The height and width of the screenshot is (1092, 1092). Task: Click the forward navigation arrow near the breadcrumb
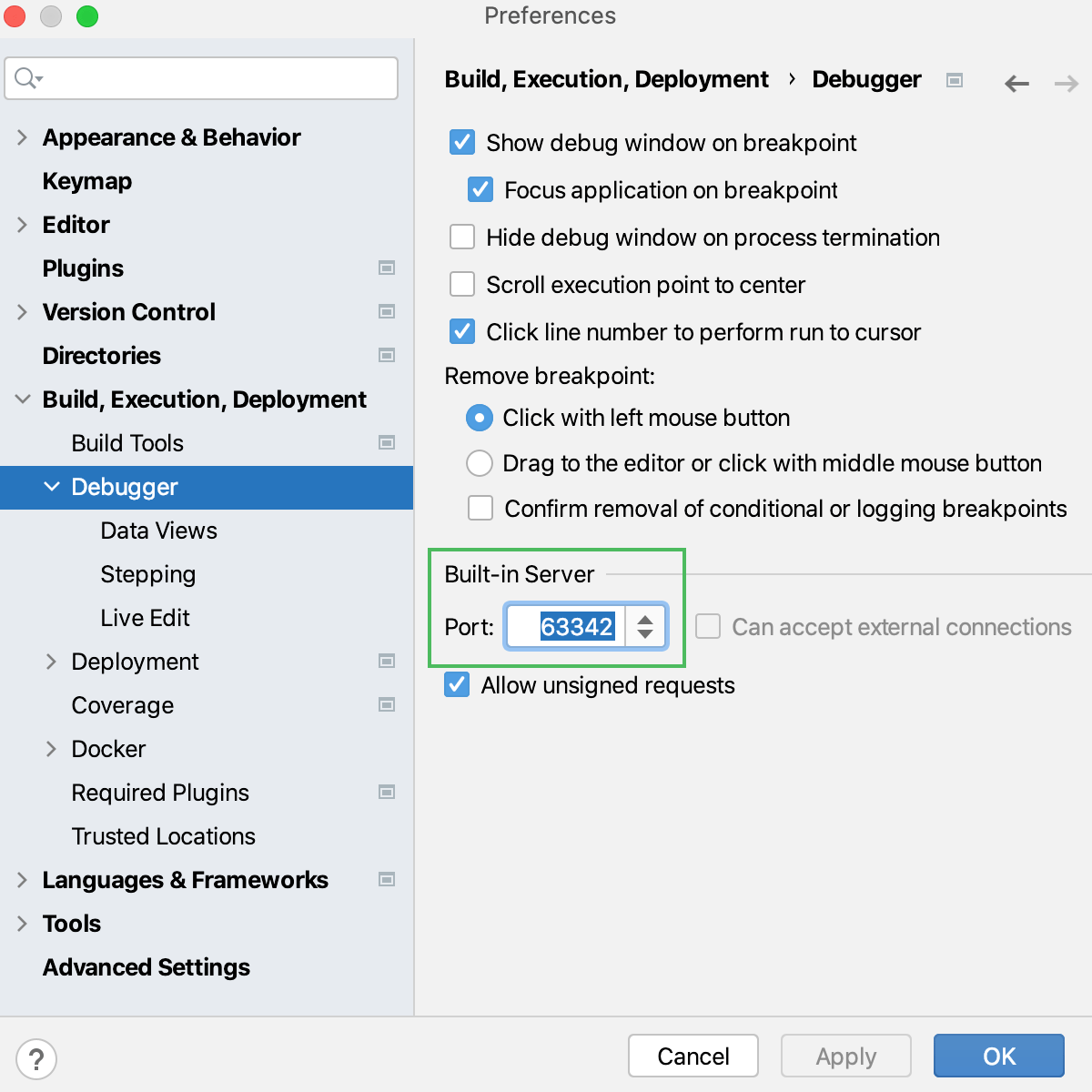point(1066,83)
